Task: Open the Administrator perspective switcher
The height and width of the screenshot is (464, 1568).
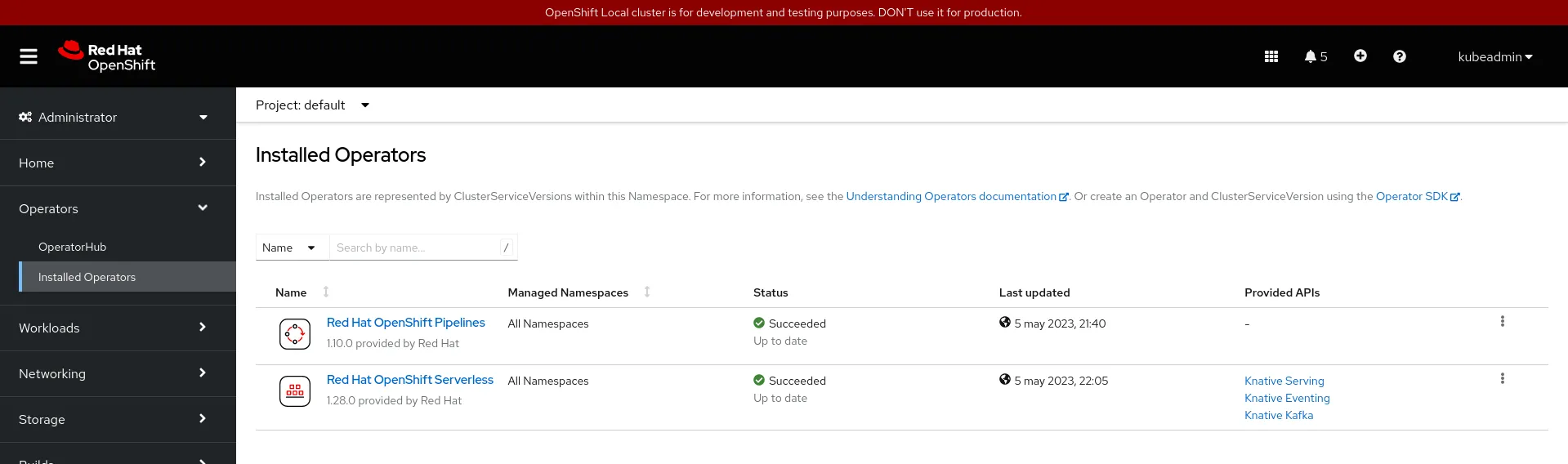Action: (114, 118)
